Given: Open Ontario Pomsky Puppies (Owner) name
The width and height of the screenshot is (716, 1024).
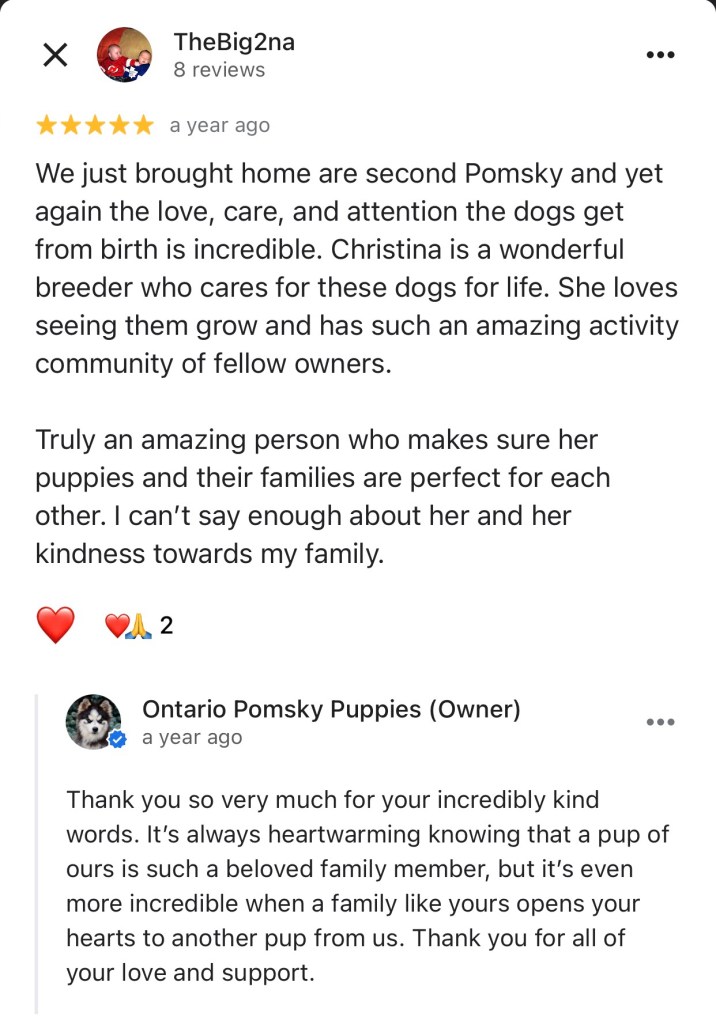Looking at the screenshot, I should click(x=331, y=709).
